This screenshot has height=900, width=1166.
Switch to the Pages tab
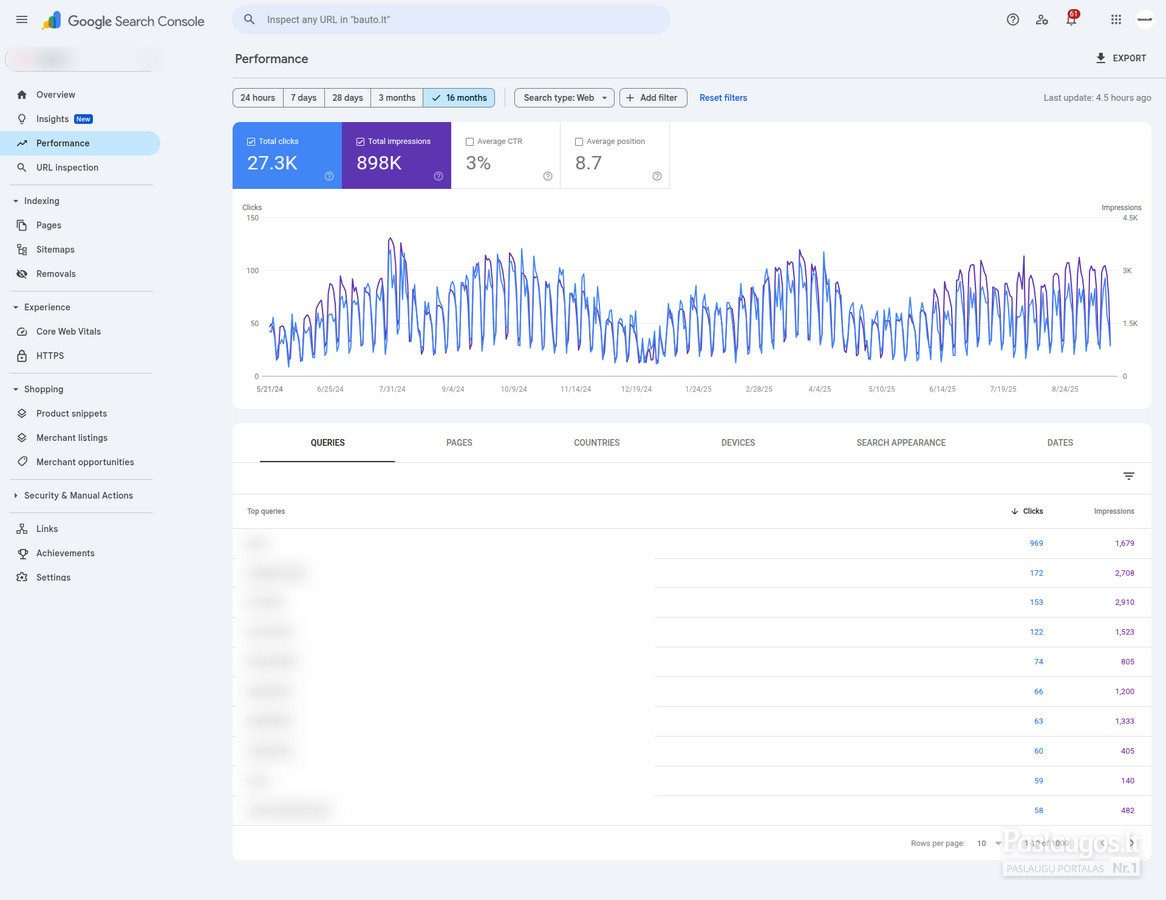(x=459, y=443)
